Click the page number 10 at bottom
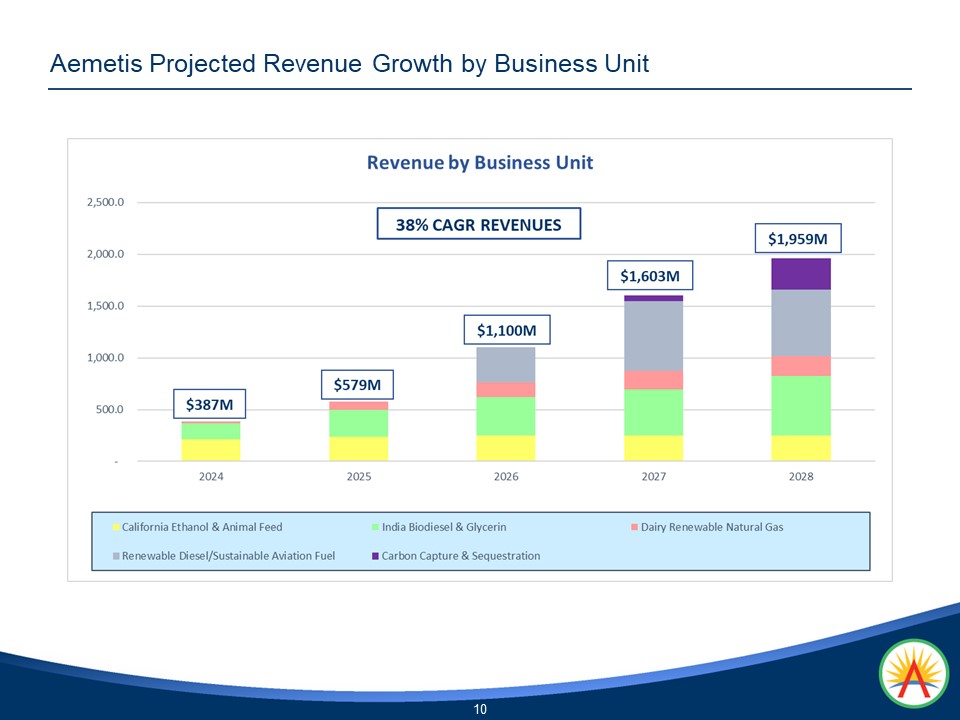The width and height of the screenshot is (960, 720). [x=479, y=707]
